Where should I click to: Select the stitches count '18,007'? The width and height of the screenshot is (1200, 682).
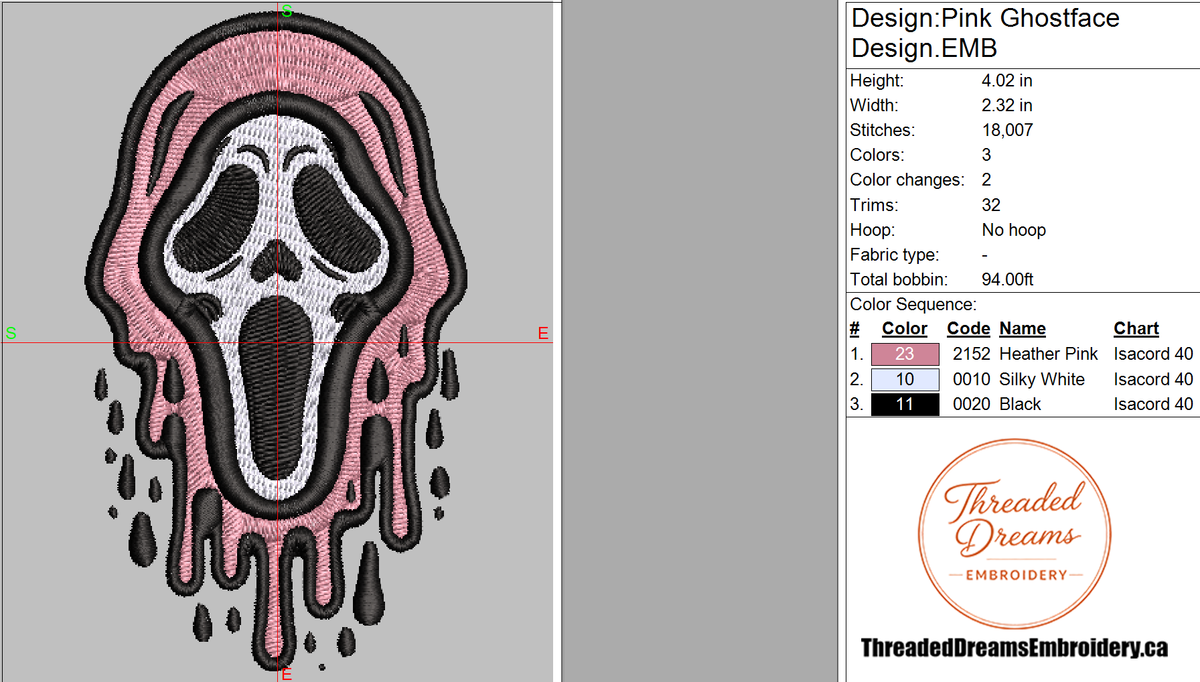(x=1007, y=130)
